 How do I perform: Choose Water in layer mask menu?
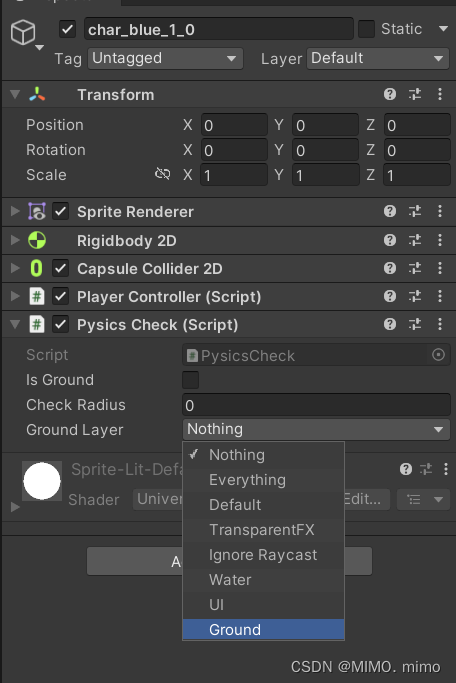263,580
